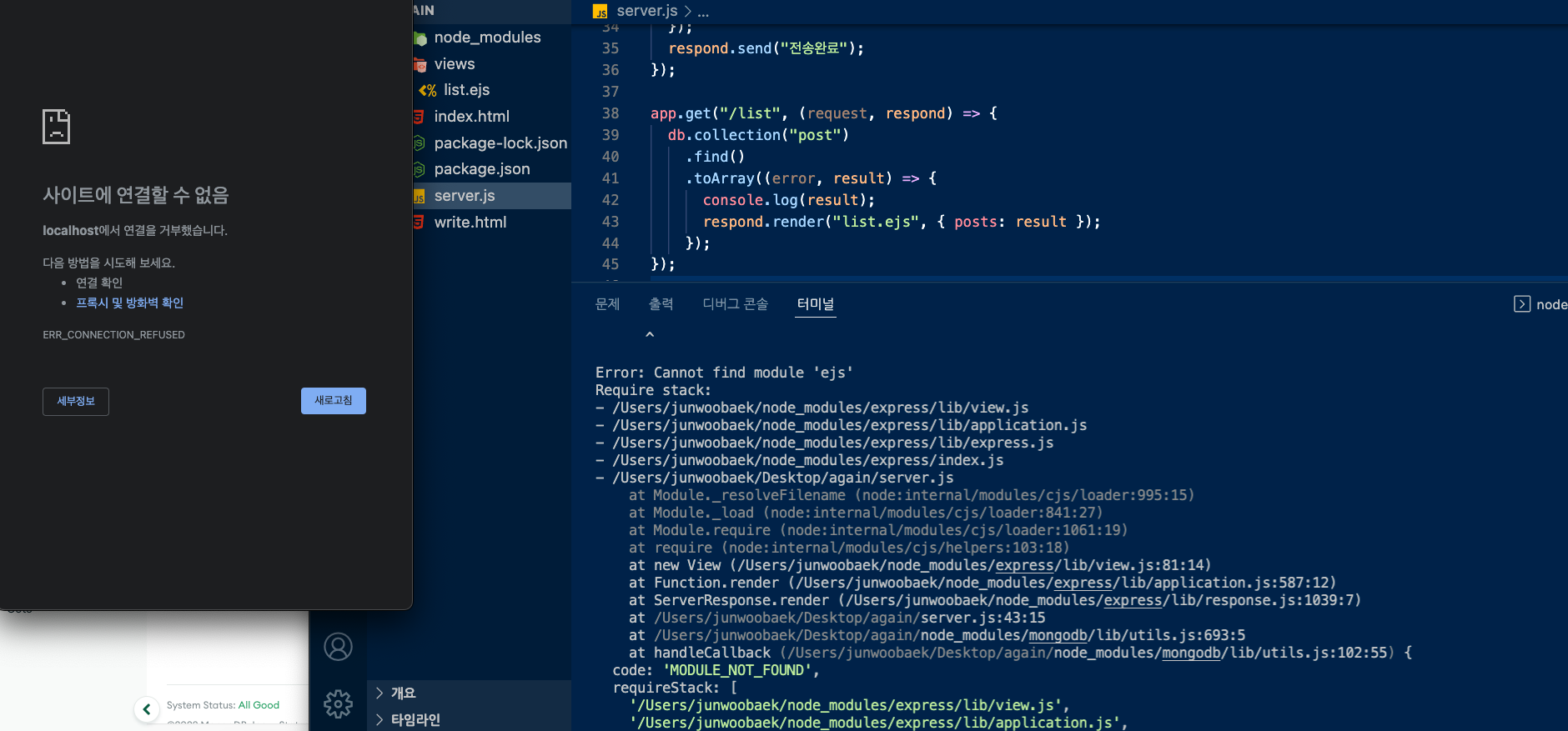Switch to the 문제 problems tab
The width and height of the screenshot is (1568, 731).
pyautogui.click(x=607, y=304)
